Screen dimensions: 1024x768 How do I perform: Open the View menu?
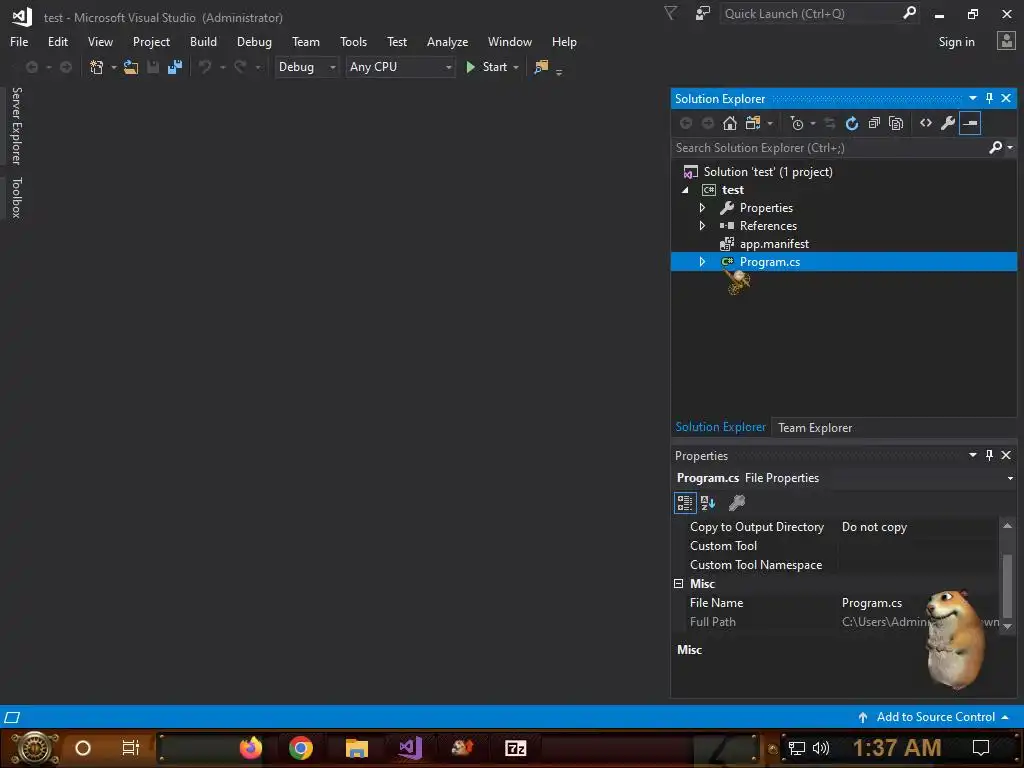pyautogui.click(x=100, y=42)
